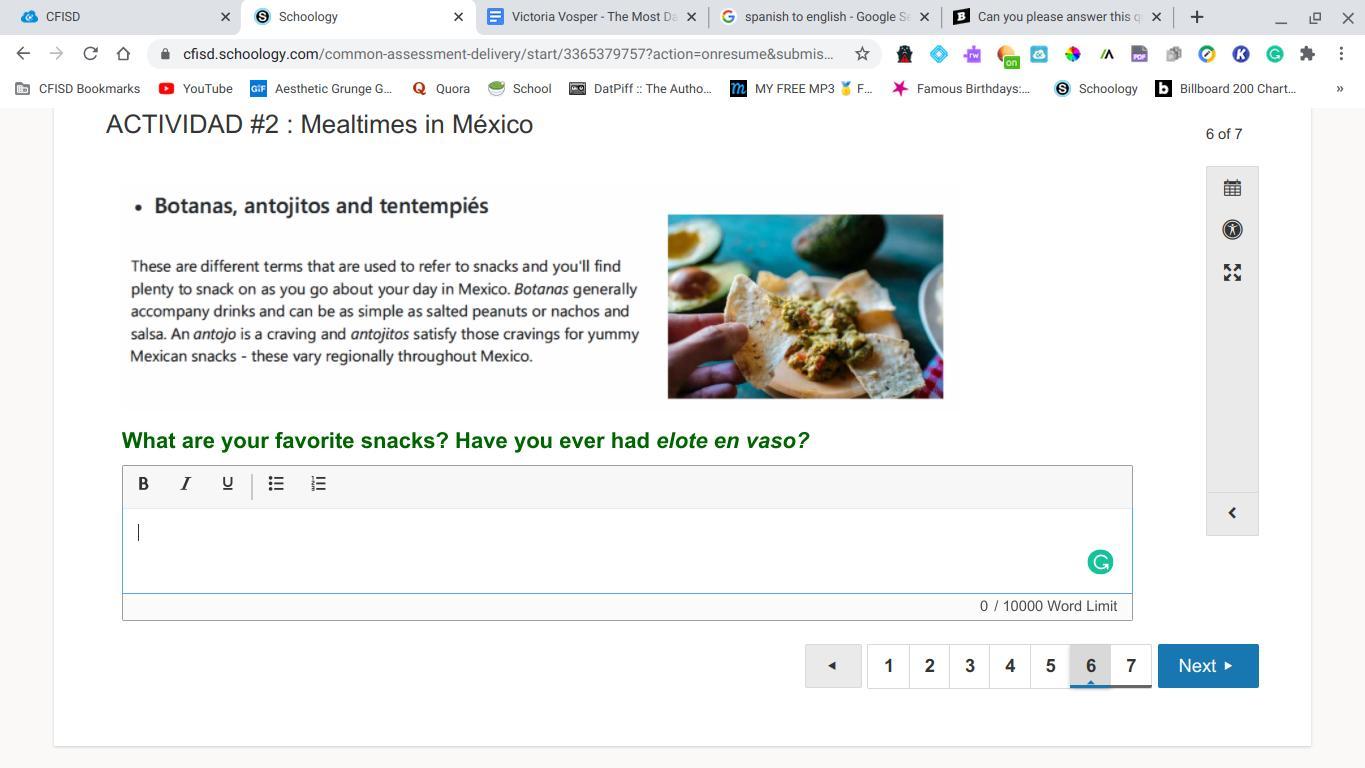The width and height of the screenshot is (1365, 768).
Task: Click the PDF extension icon in toolbar
Action: click(1139, 54)
